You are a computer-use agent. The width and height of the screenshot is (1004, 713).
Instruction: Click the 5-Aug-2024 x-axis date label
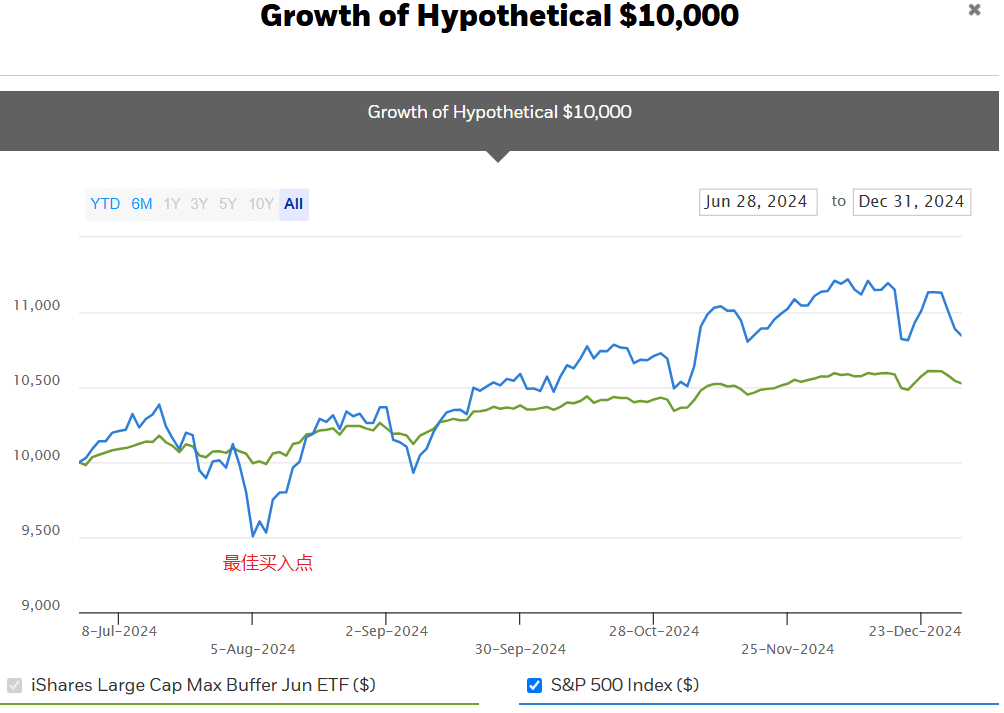click(x=253, y=649)
